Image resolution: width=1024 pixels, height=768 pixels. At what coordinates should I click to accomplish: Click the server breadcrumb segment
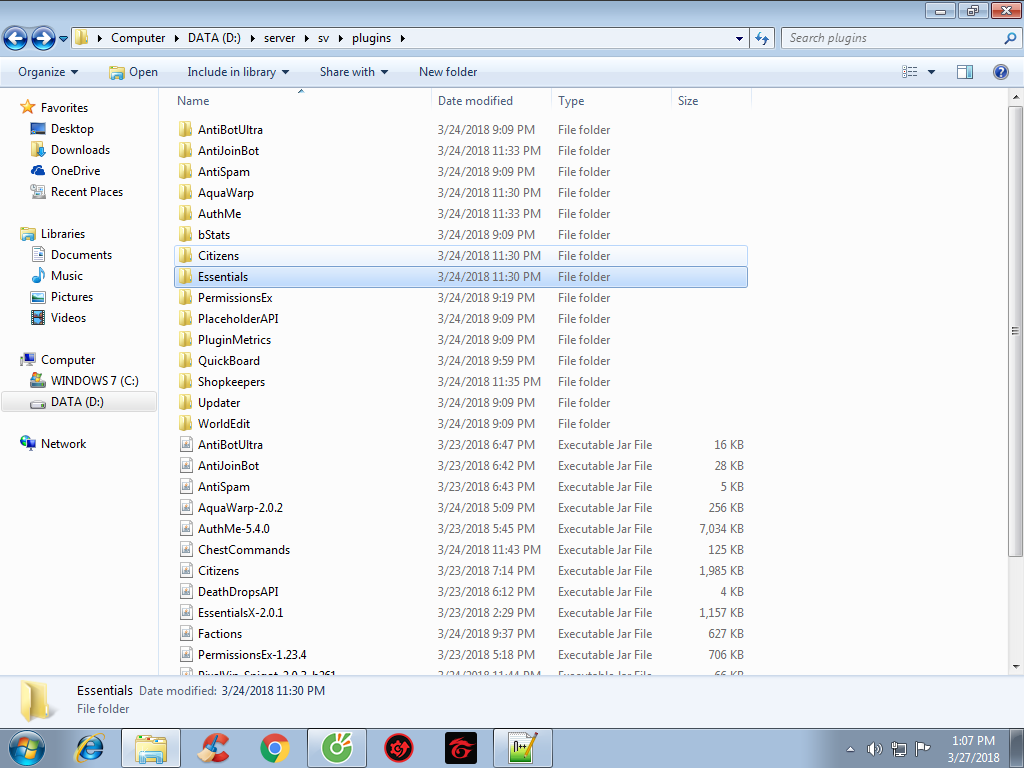280,38
